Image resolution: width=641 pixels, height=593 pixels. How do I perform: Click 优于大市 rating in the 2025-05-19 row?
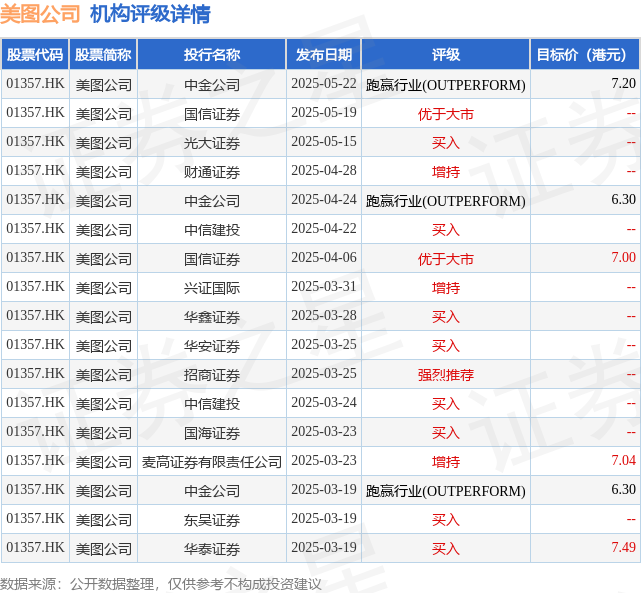pyautogui.click(x=446, y=114)
